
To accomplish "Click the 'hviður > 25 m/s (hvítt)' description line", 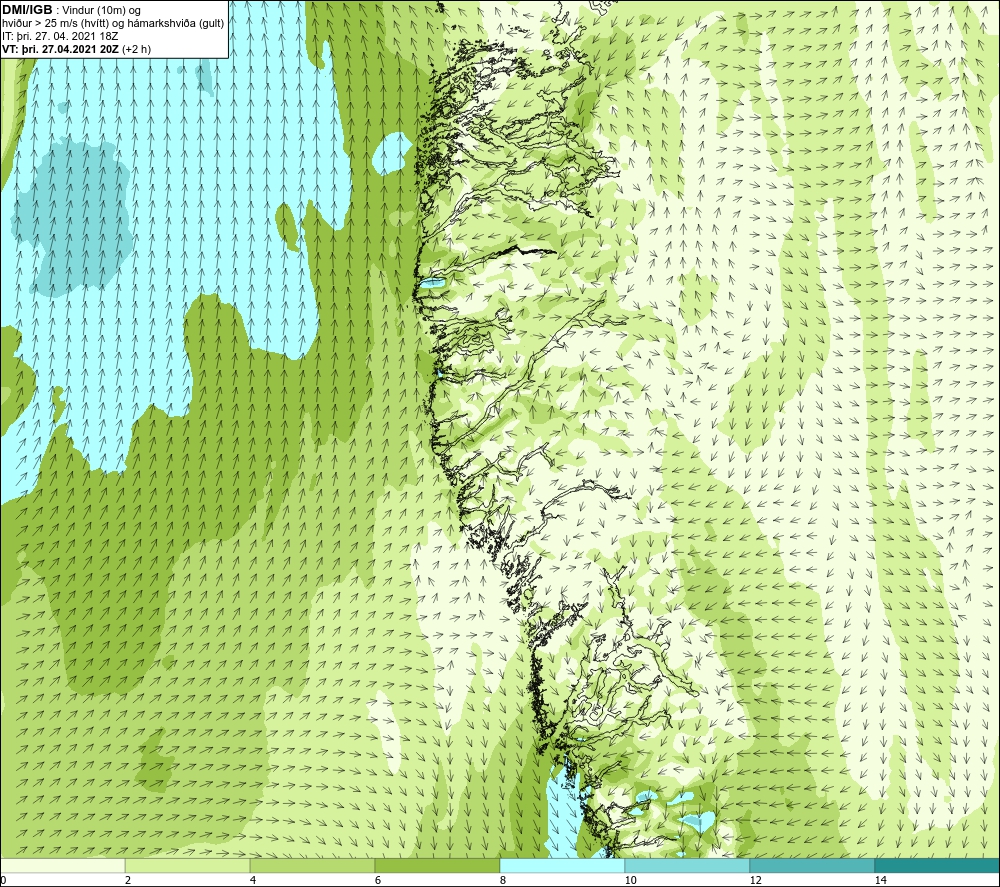I will coord(114,24).
